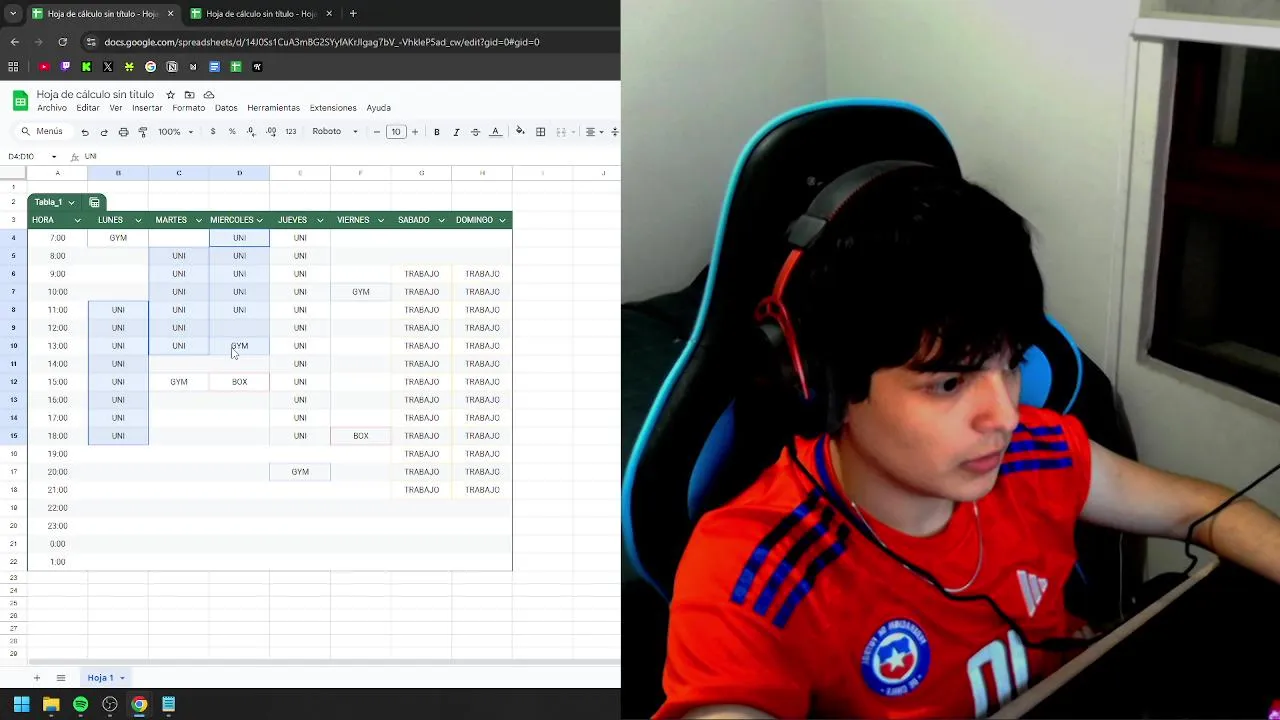
Task: Open fill color bucket
Action: (x=520, y=132)
